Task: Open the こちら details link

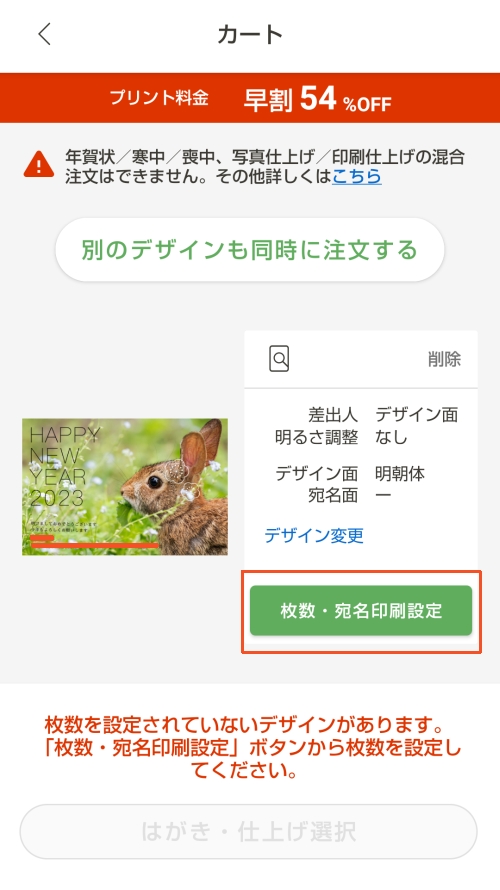Action: 356,177
